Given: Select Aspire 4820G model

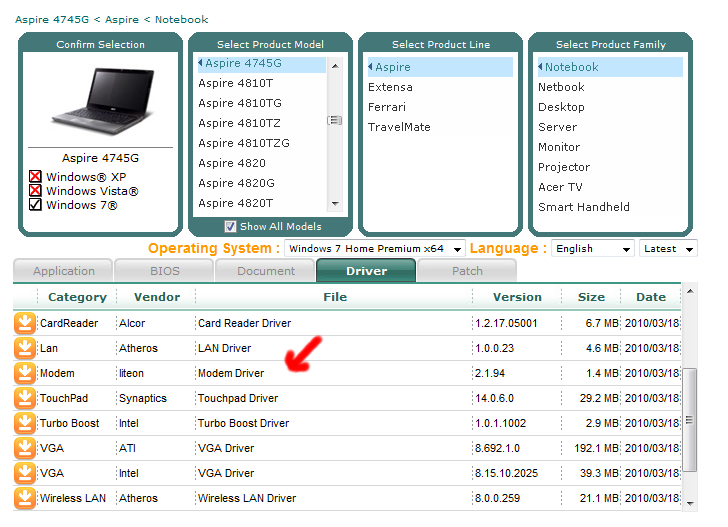Looking at the screenshot, I should click(237, 183).
